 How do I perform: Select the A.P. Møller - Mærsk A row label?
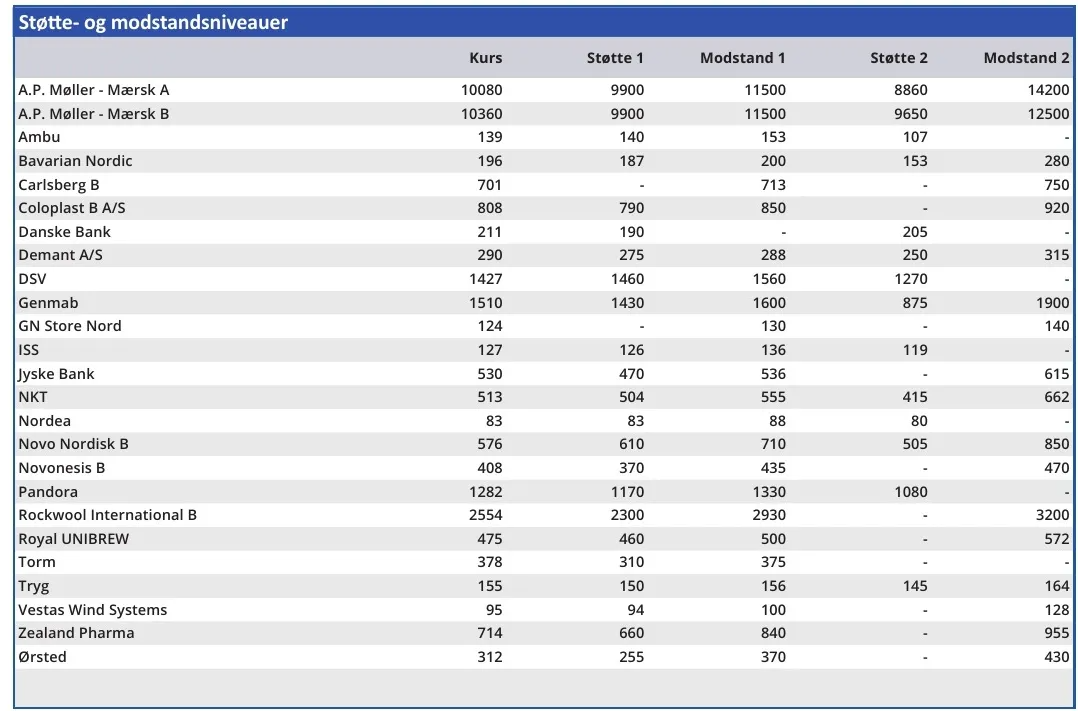[94, 90]
